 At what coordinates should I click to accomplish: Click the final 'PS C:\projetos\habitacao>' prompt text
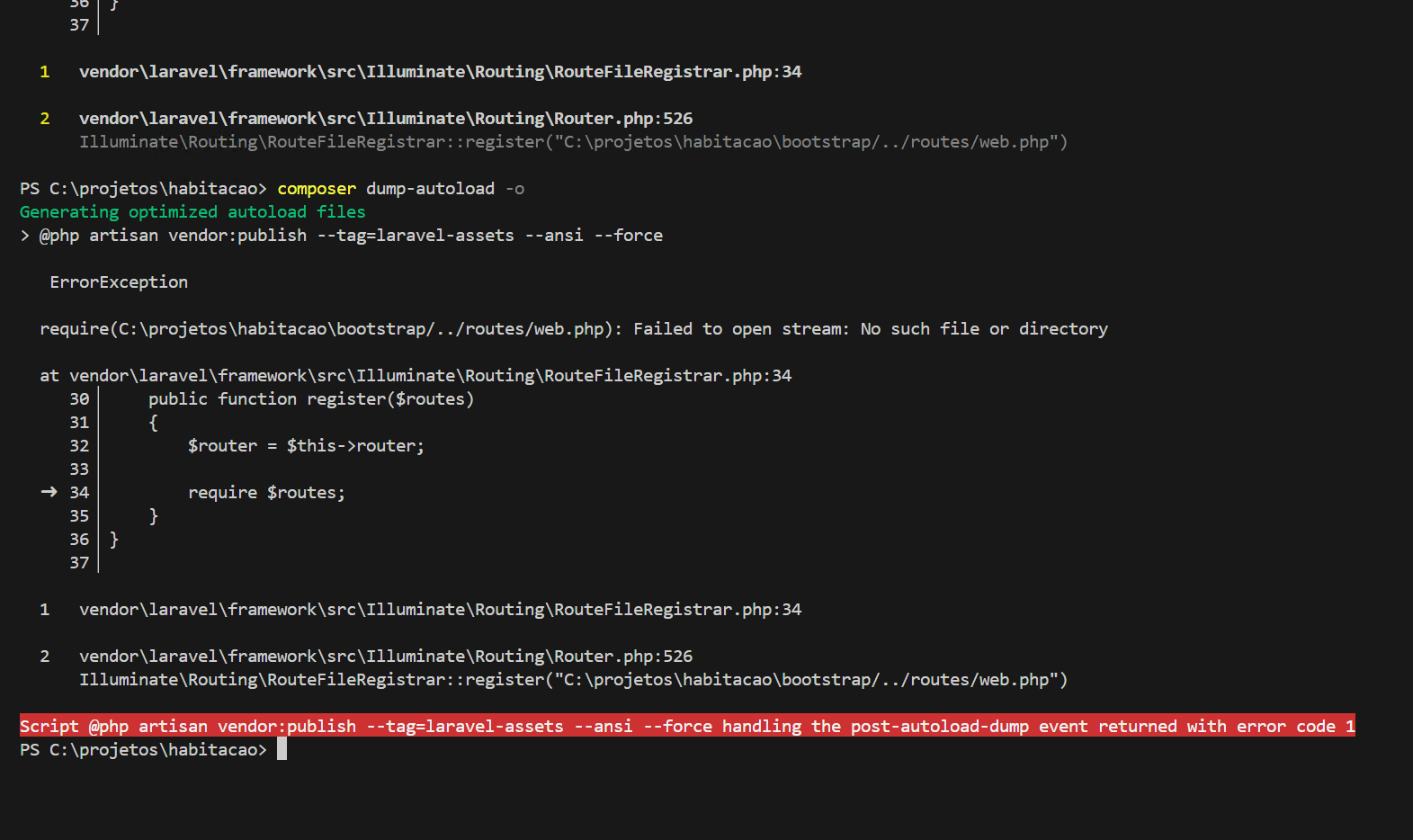click(143, 750)
